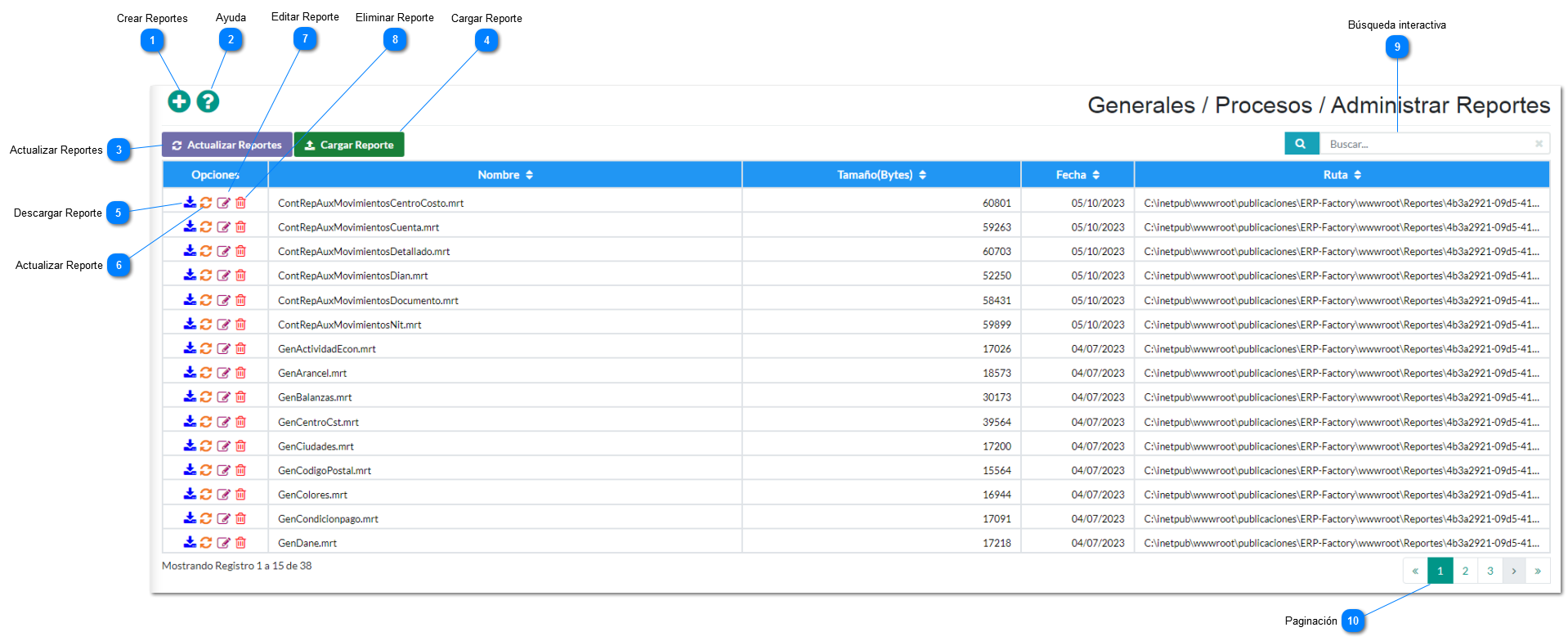The image size is (1568, 641).
Task: Click the Mostrando Registro 1 a 15 de 38 text
Action: coord(236,566)
